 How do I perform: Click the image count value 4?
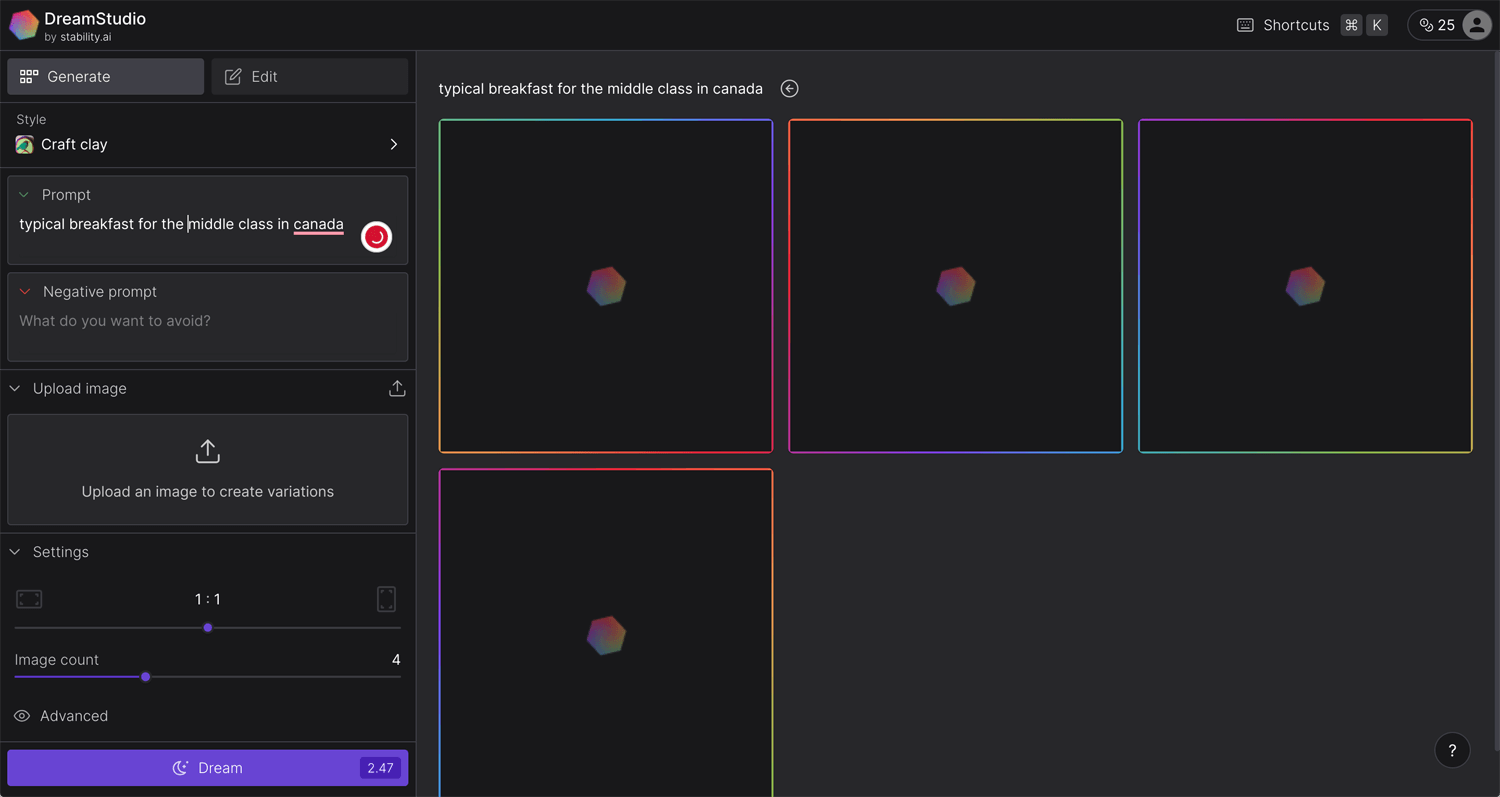tap(396, 660)
